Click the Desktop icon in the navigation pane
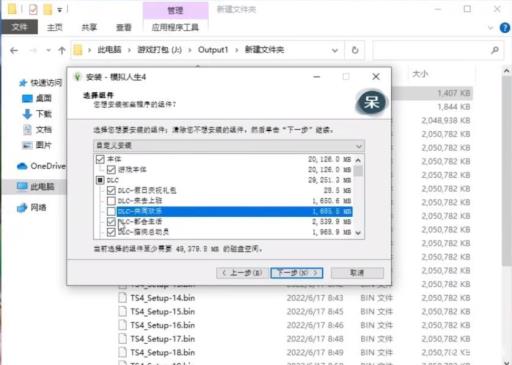512x365 pixels. tap(27, 98)
